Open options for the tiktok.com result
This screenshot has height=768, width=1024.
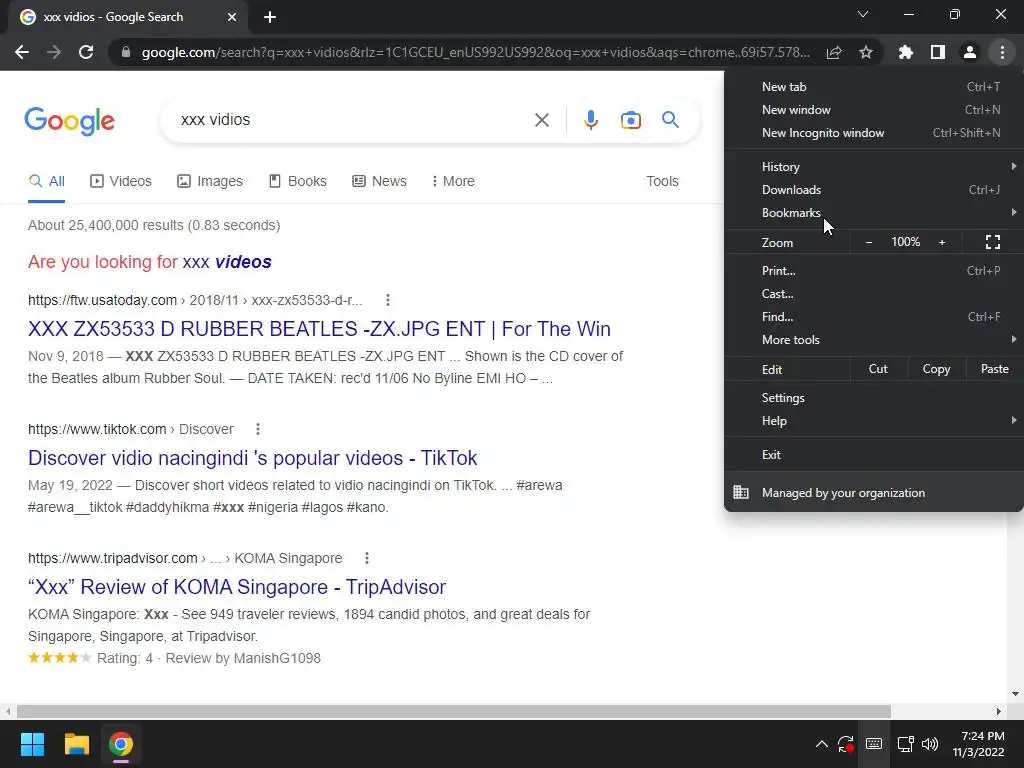[x=258, y=429]
